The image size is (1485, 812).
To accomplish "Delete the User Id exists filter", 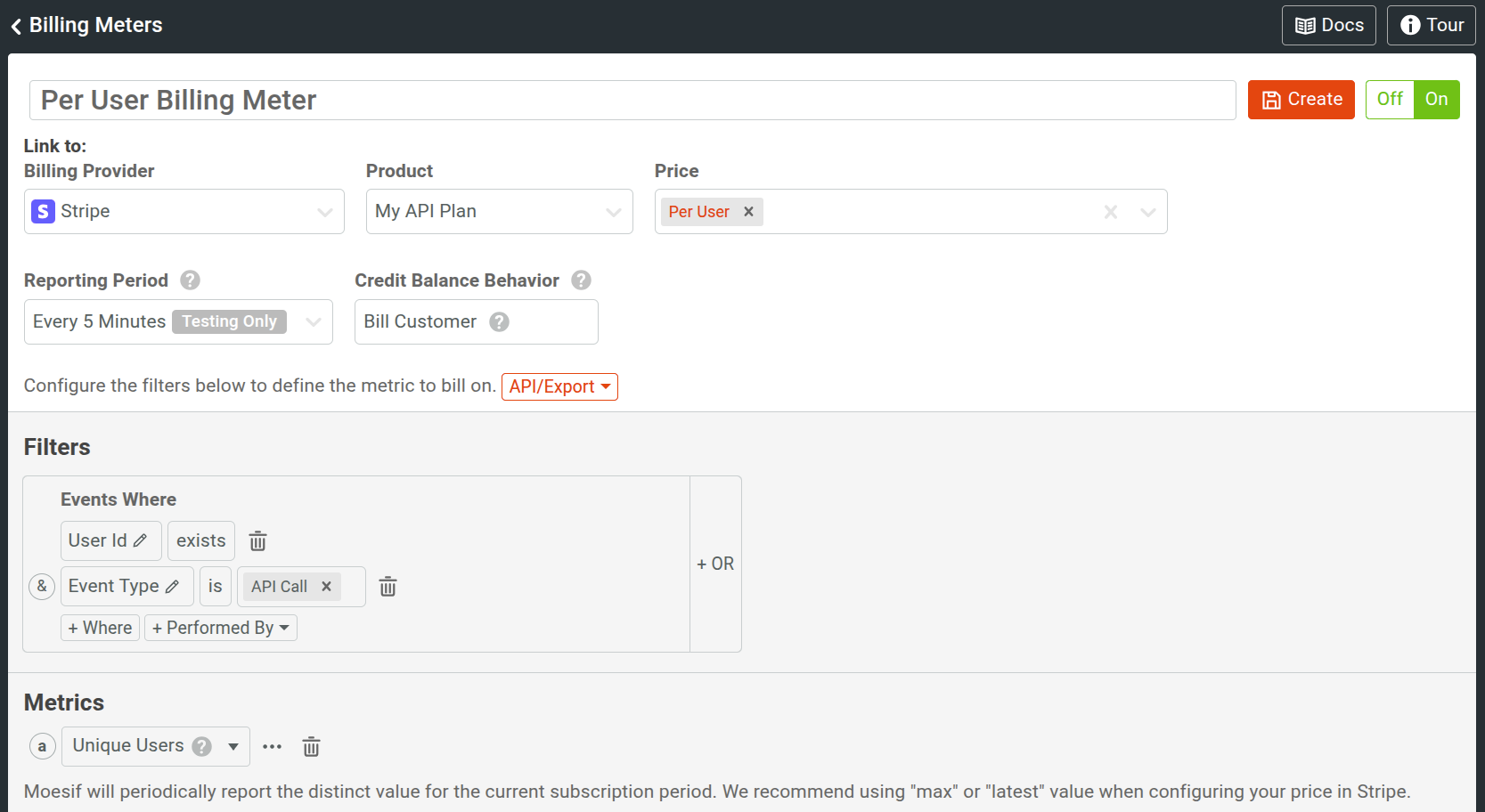I will coord(257,540).
